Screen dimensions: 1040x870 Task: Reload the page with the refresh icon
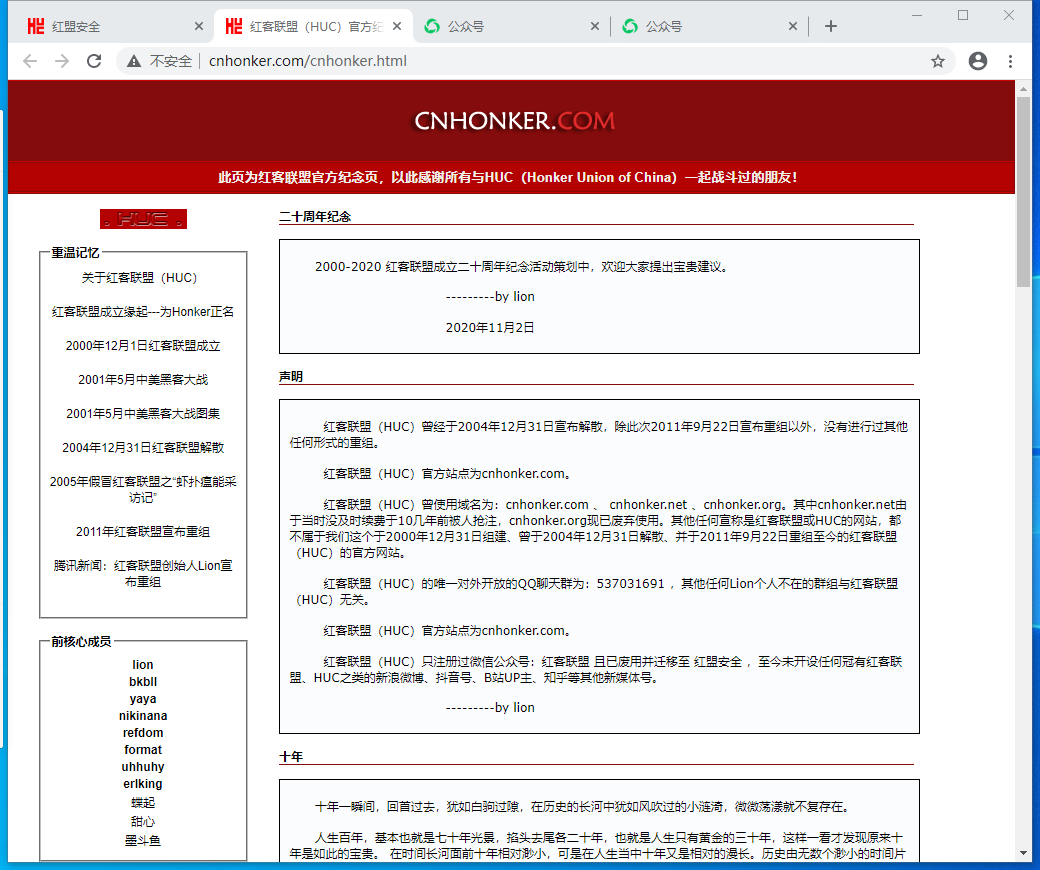click(x=94, y=61)
